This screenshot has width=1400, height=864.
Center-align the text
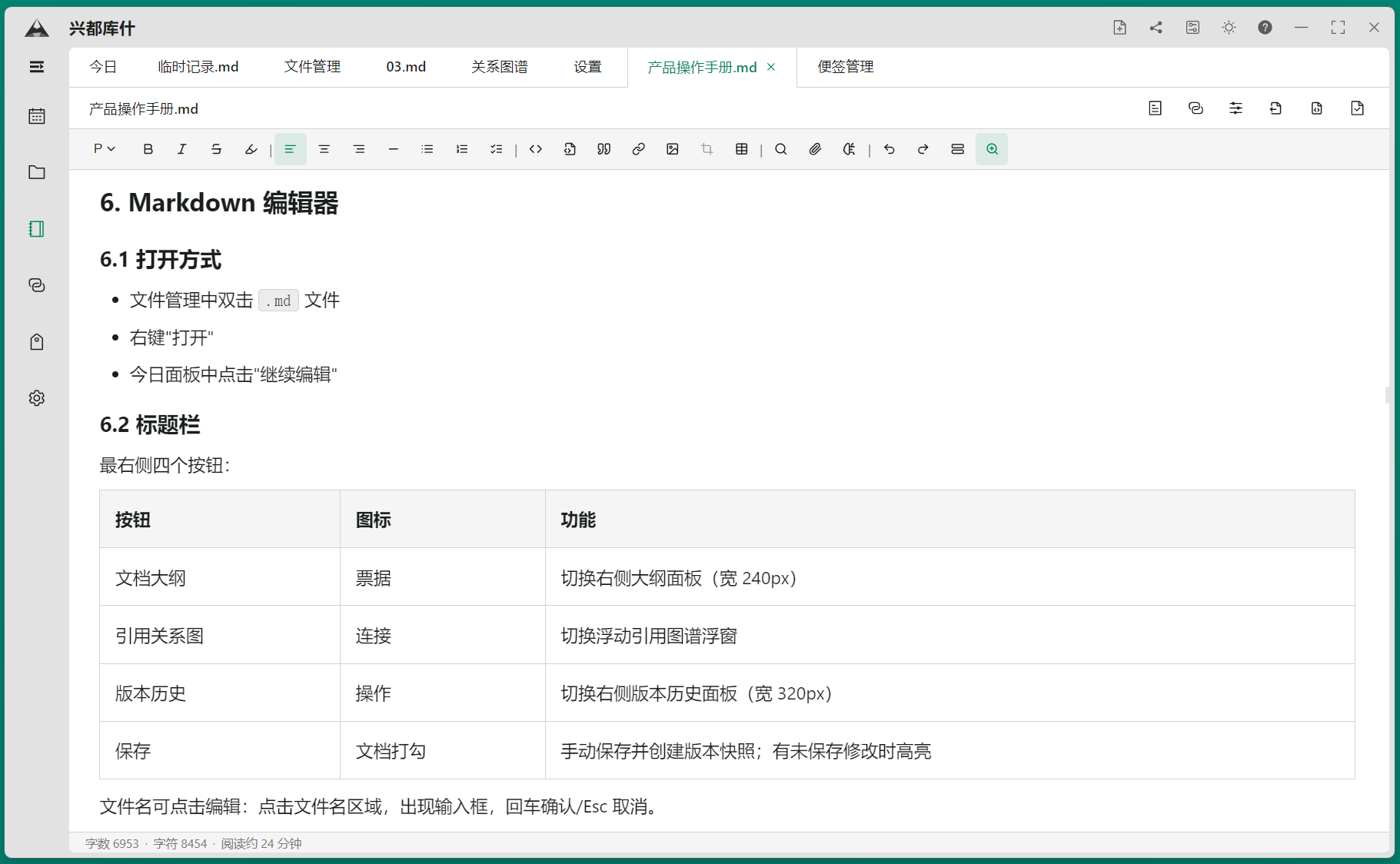tap(324, 149)
